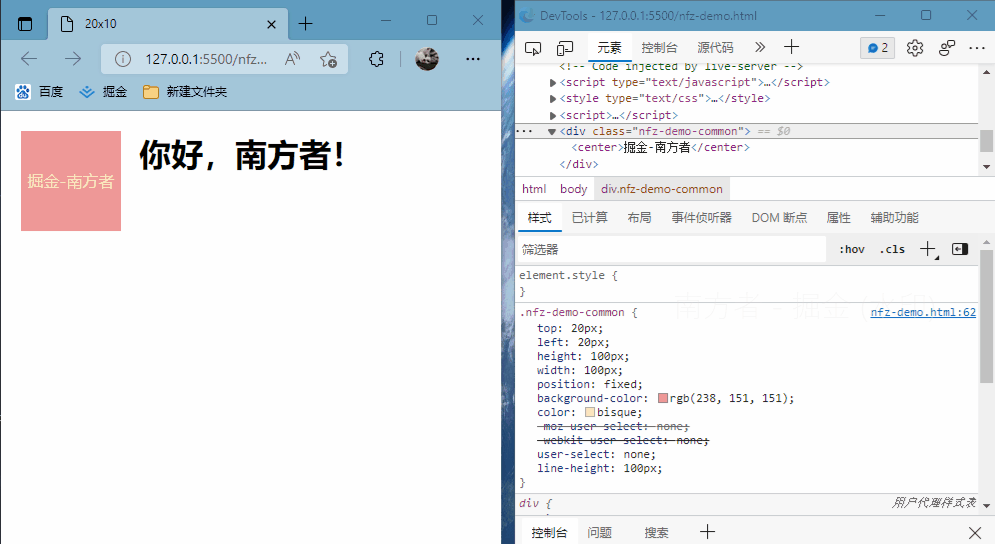Switch to the 元素 DevTools tab
995x544 pixels.
[609, 48]
